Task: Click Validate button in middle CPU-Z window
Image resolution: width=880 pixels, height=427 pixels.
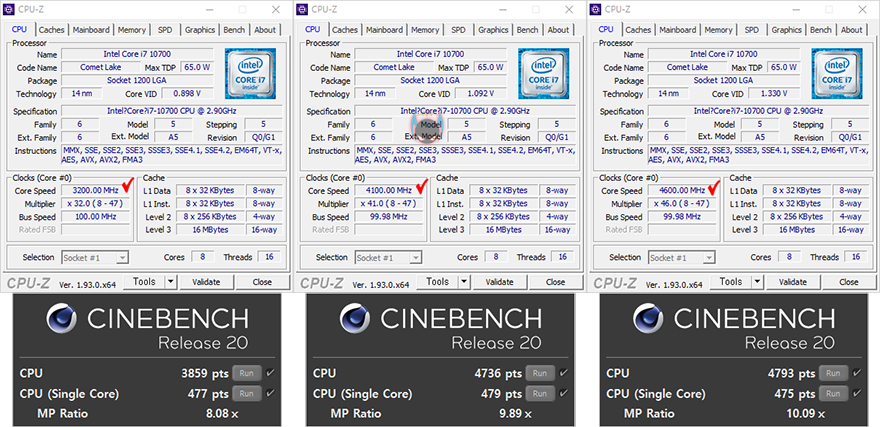Action: 499,282
